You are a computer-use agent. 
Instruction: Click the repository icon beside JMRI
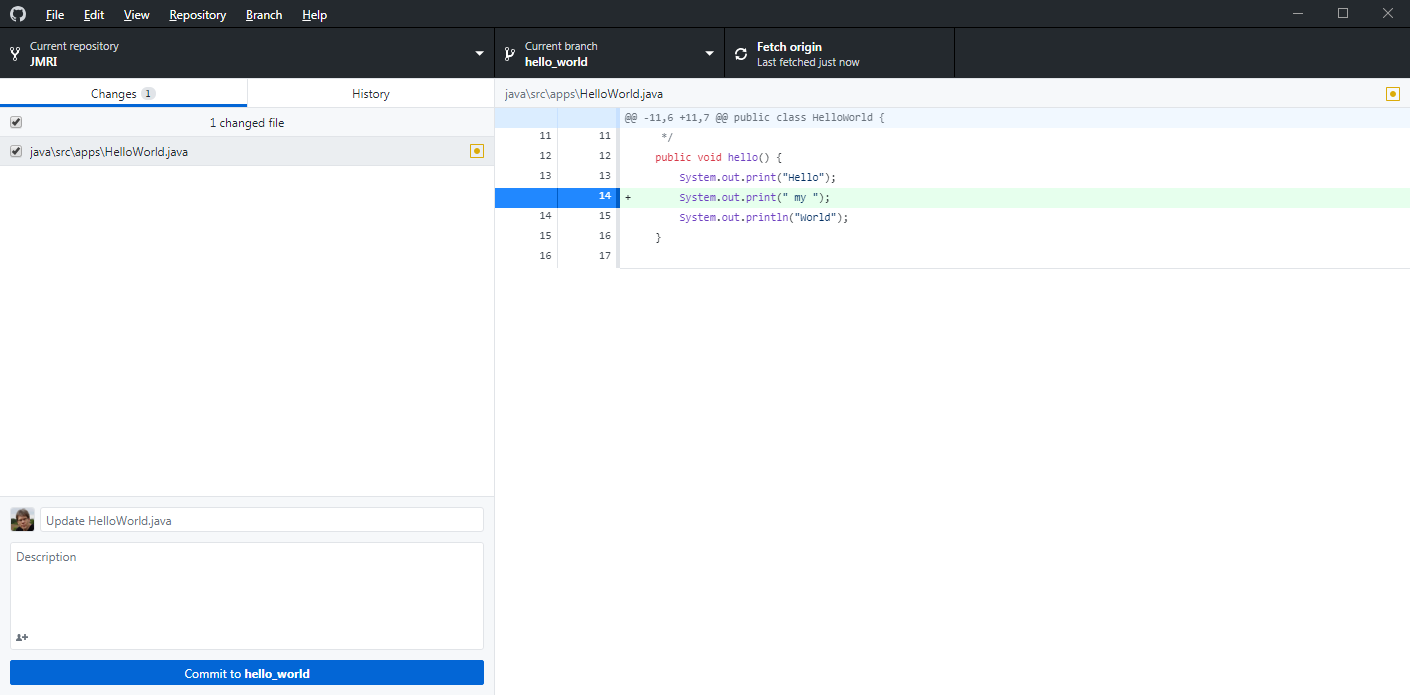15,54
